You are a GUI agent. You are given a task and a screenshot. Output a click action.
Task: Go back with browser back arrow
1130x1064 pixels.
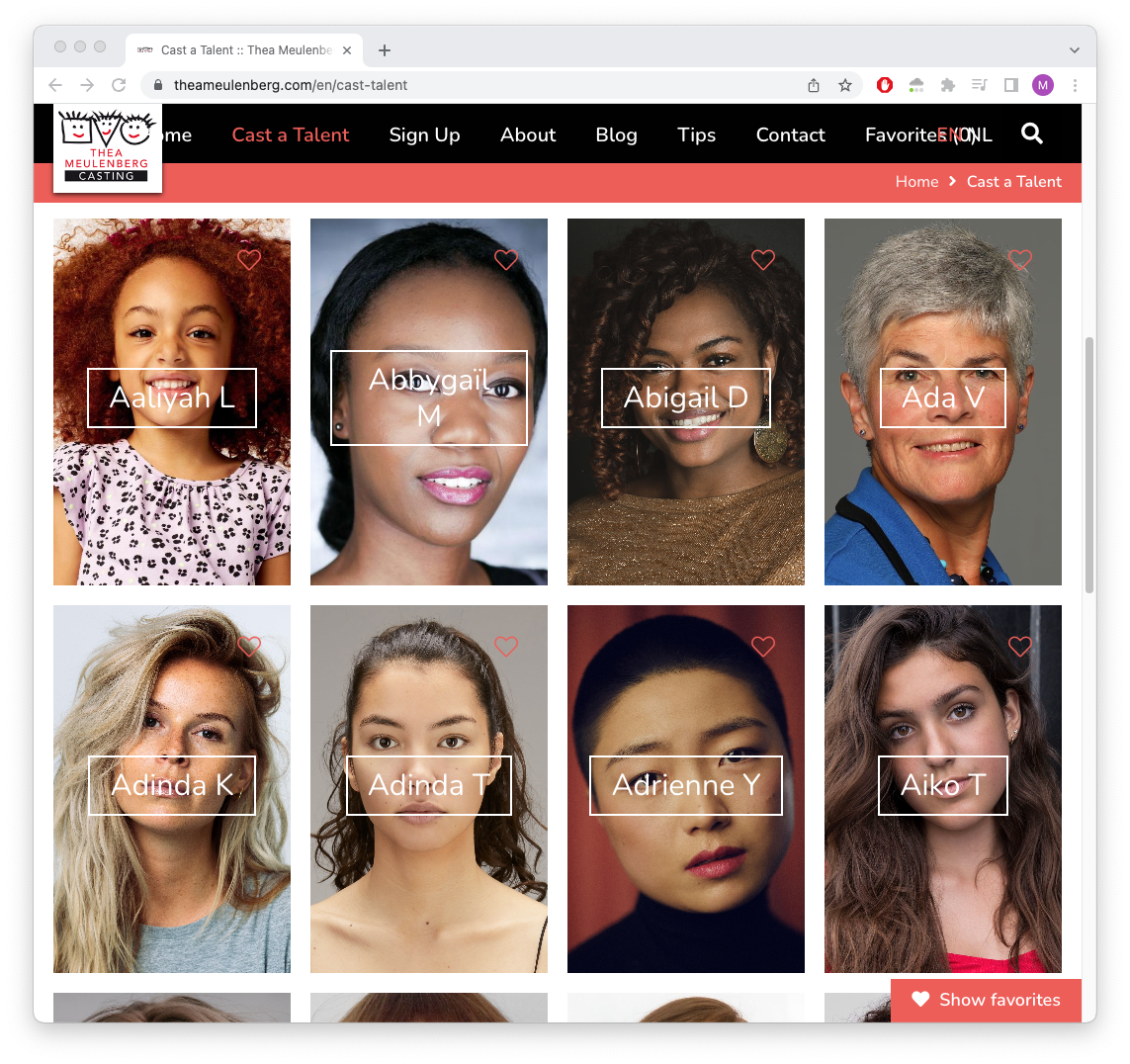coord(55,85)
